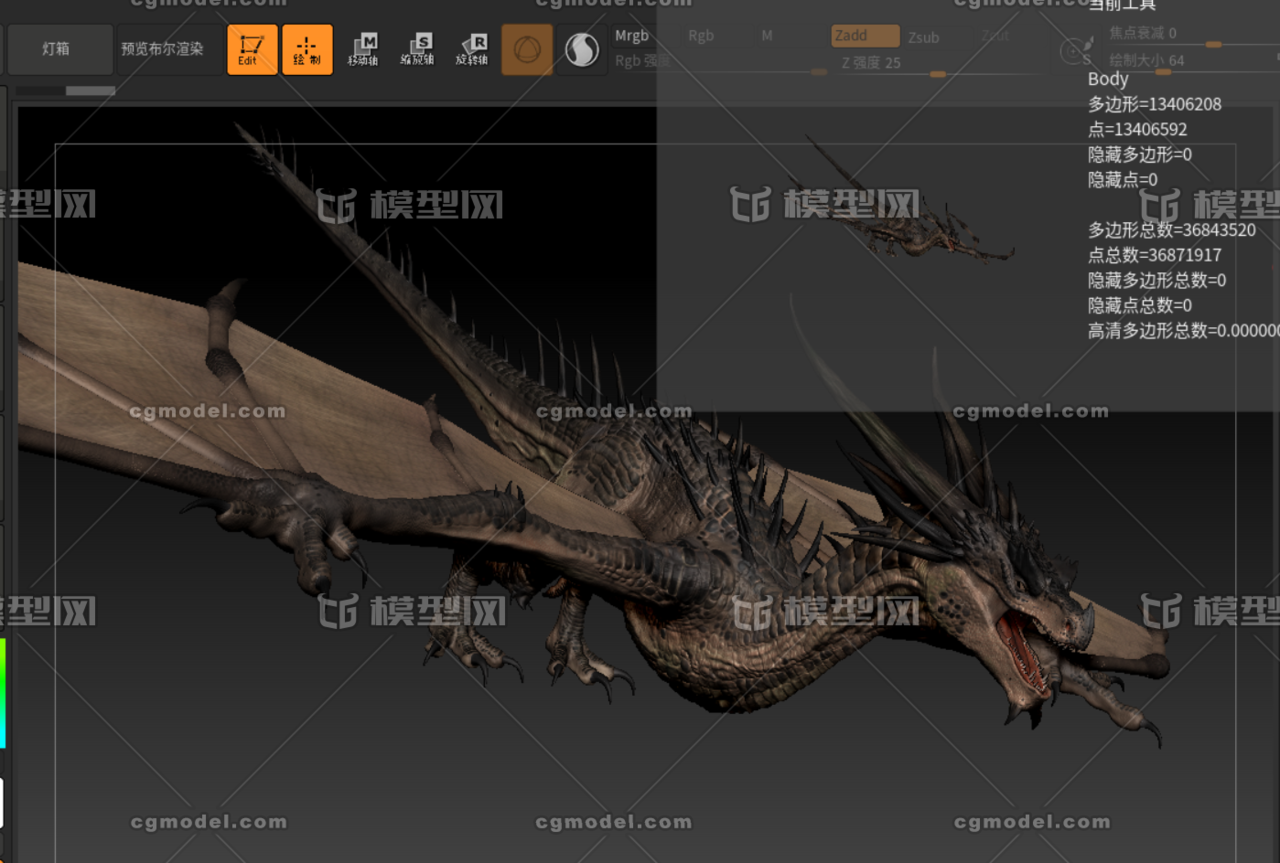Select the 缩放轴 Scale tool icon
1280x863 pixels.
pyautogui.click(x=417, y=49)
